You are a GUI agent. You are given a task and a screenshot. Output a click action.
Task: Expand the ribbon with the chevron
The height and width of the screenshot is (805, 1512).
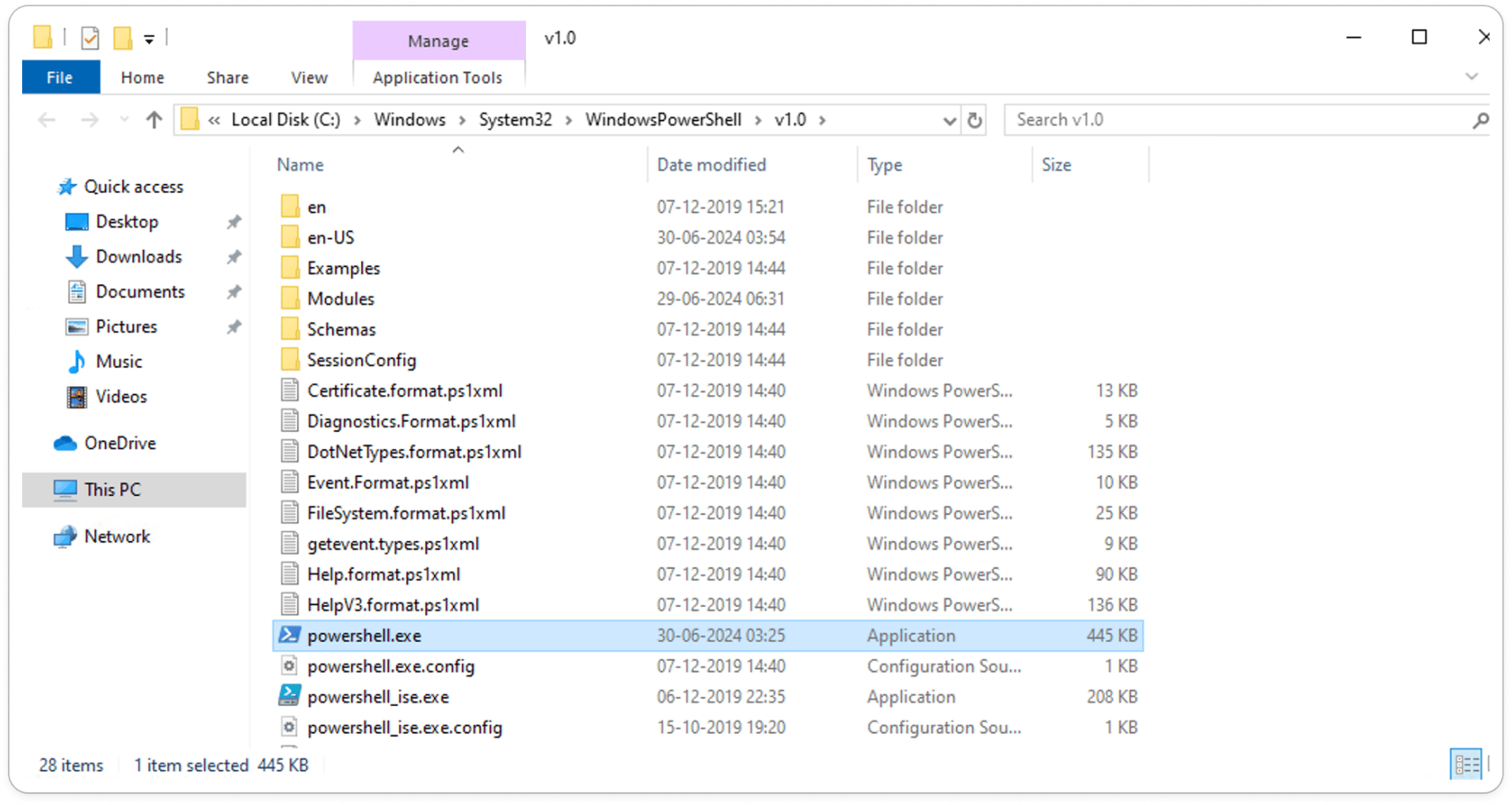pos(1472,77)
